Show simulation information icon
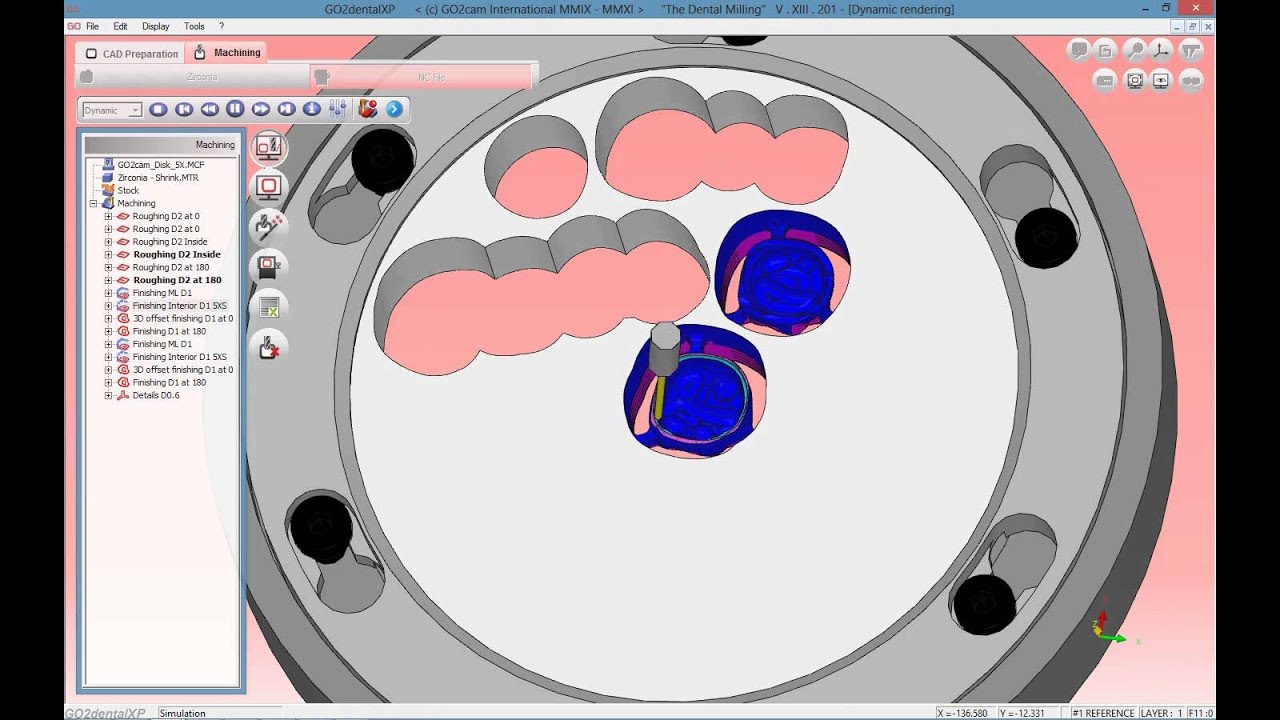The width and height of the screenshot is (1280, 720). click(312, 109)
